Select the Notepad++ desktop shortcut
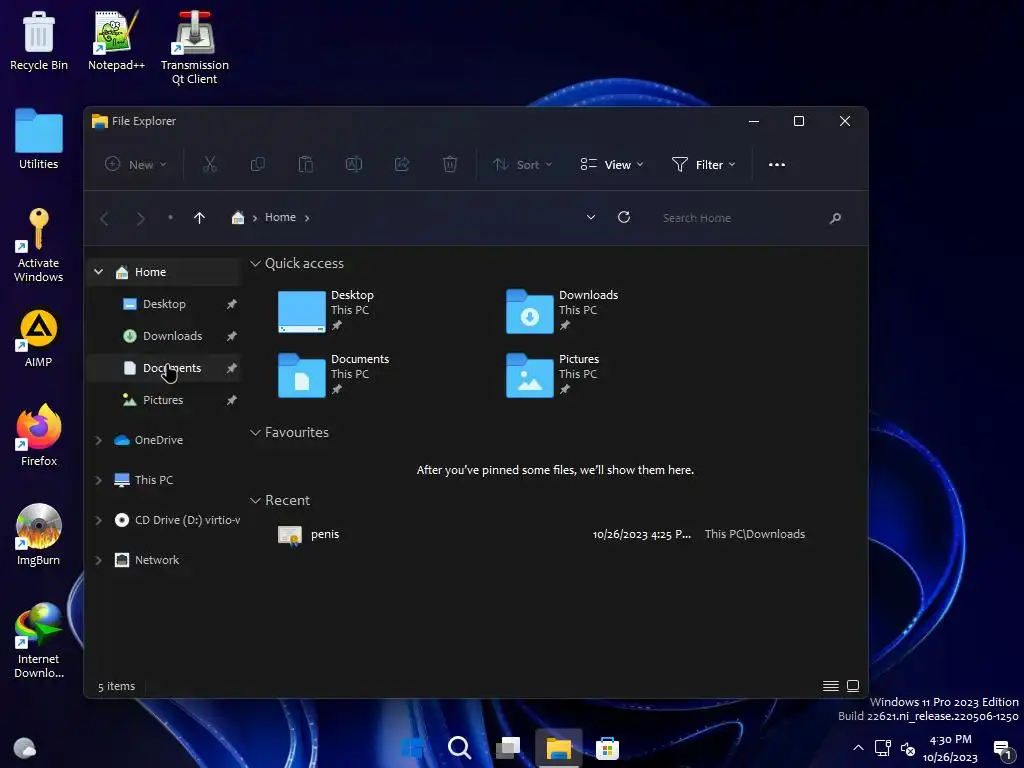This screenshot has width=1024, height=768. click(116, 40)
